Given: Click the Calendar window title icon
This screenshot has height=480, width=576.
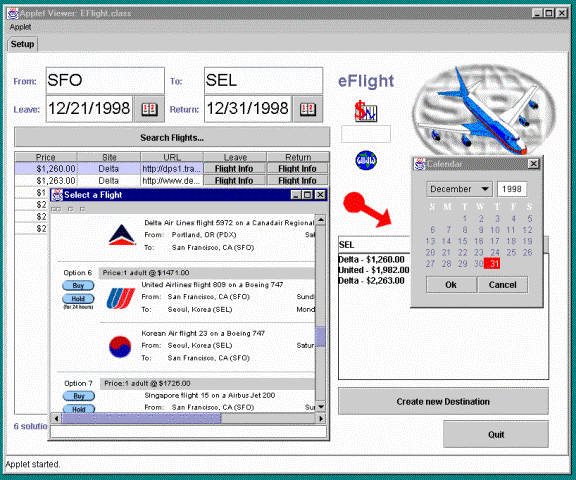Looking at the screenshot, I should [x=420, y=164].
